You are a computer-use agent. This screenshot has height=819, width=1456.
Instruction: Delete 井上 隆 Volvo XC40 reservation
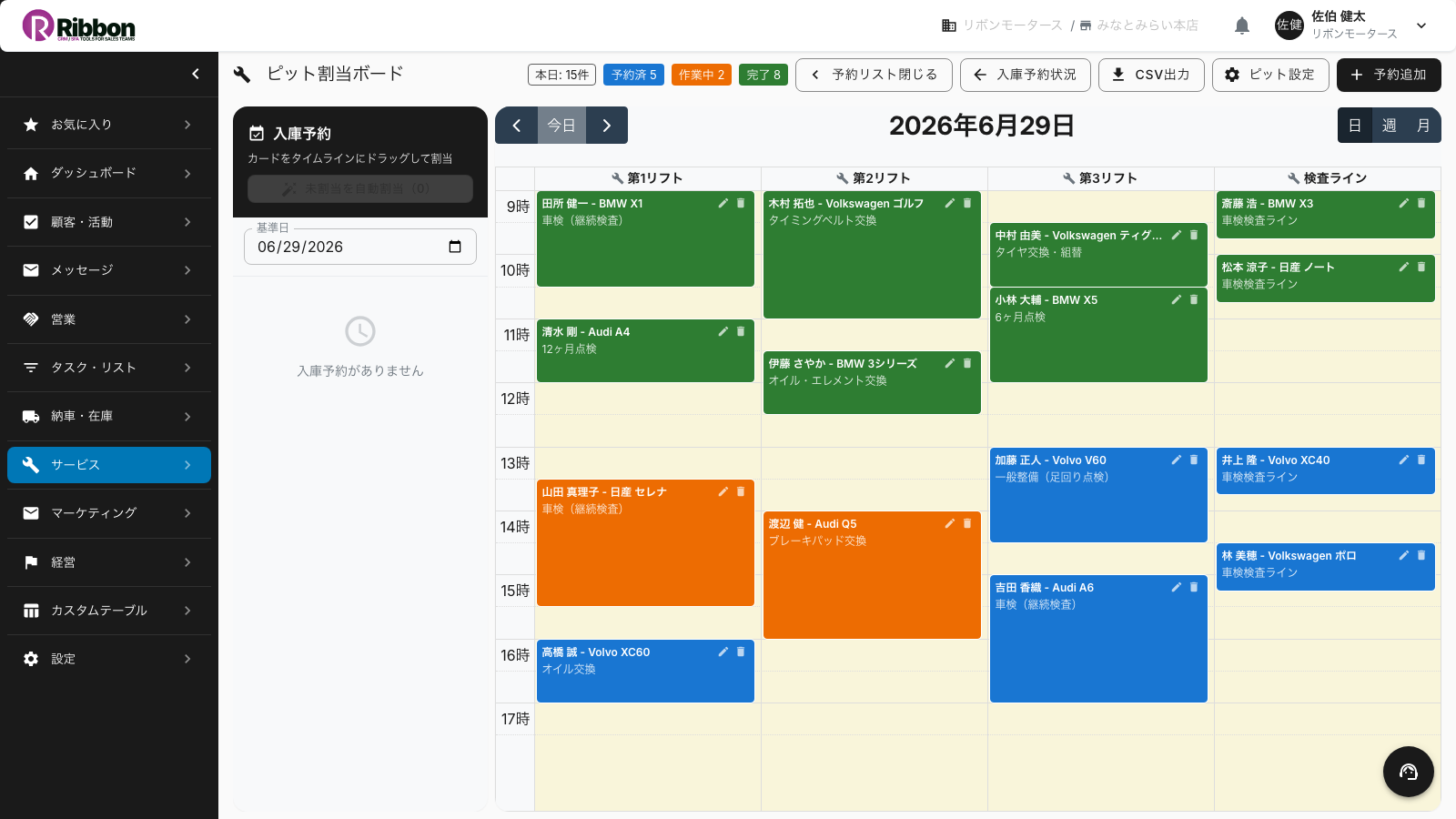point(1421,460)
